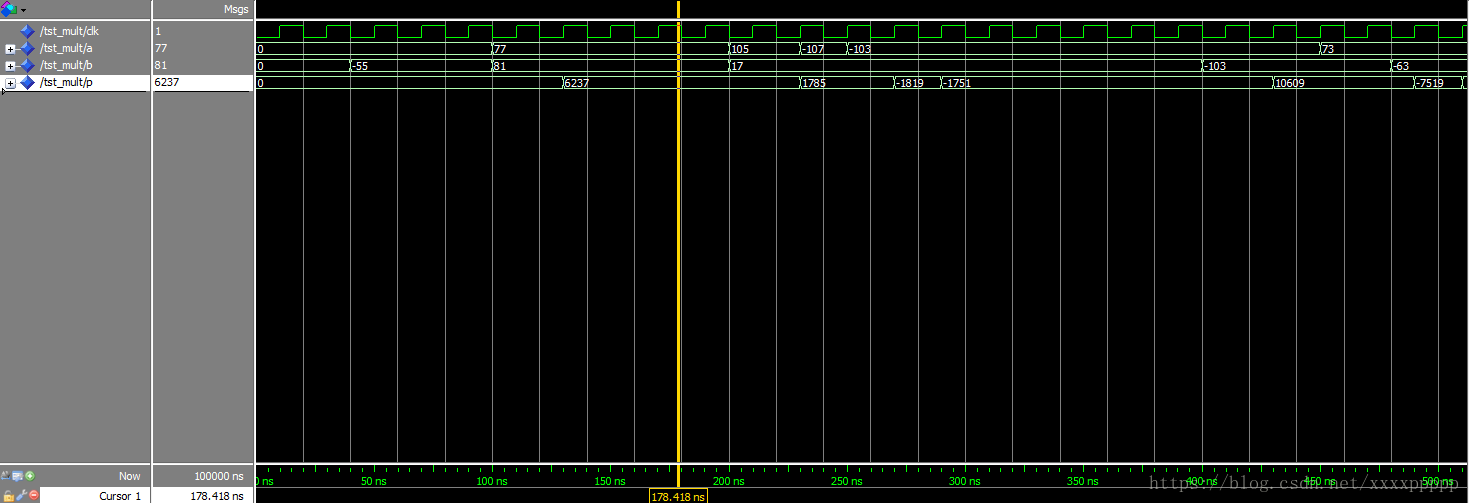1470x503 pixels.
Task: Click the red remove cursor icon
Action: (x=33, y=495)
